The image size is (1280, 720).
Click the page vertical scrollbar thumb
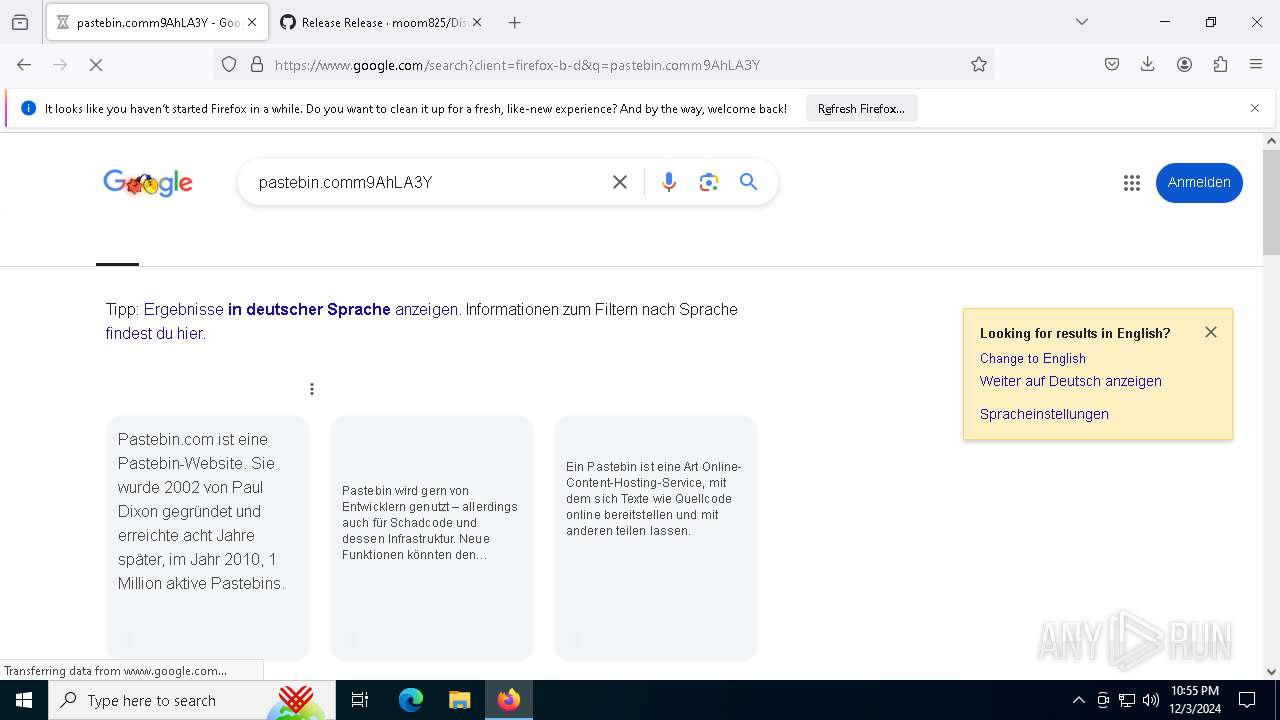click(x=1271, y=202)
